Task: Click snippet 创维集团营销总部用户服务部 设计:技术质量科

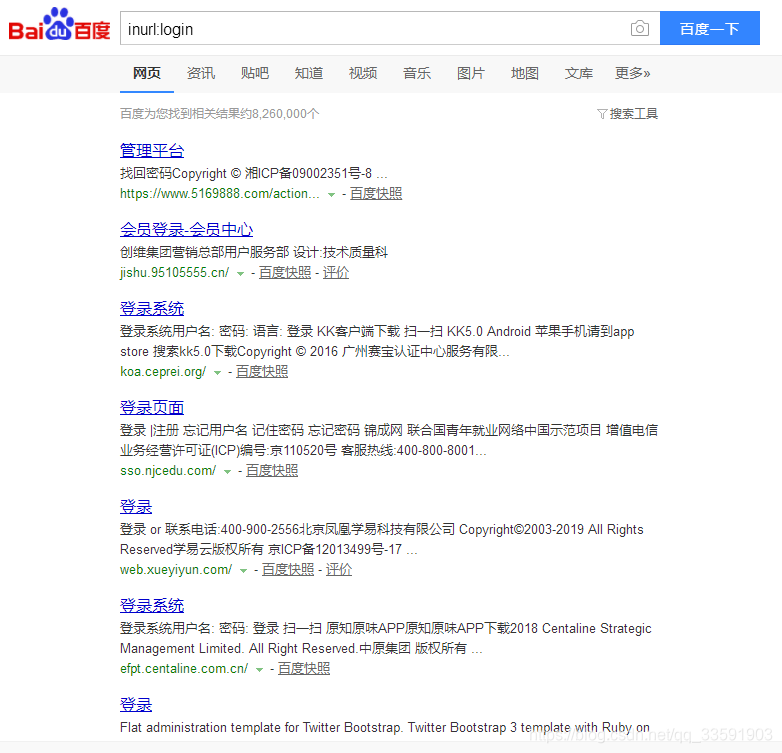Action: pyautogui.click(x=254, y=252)
